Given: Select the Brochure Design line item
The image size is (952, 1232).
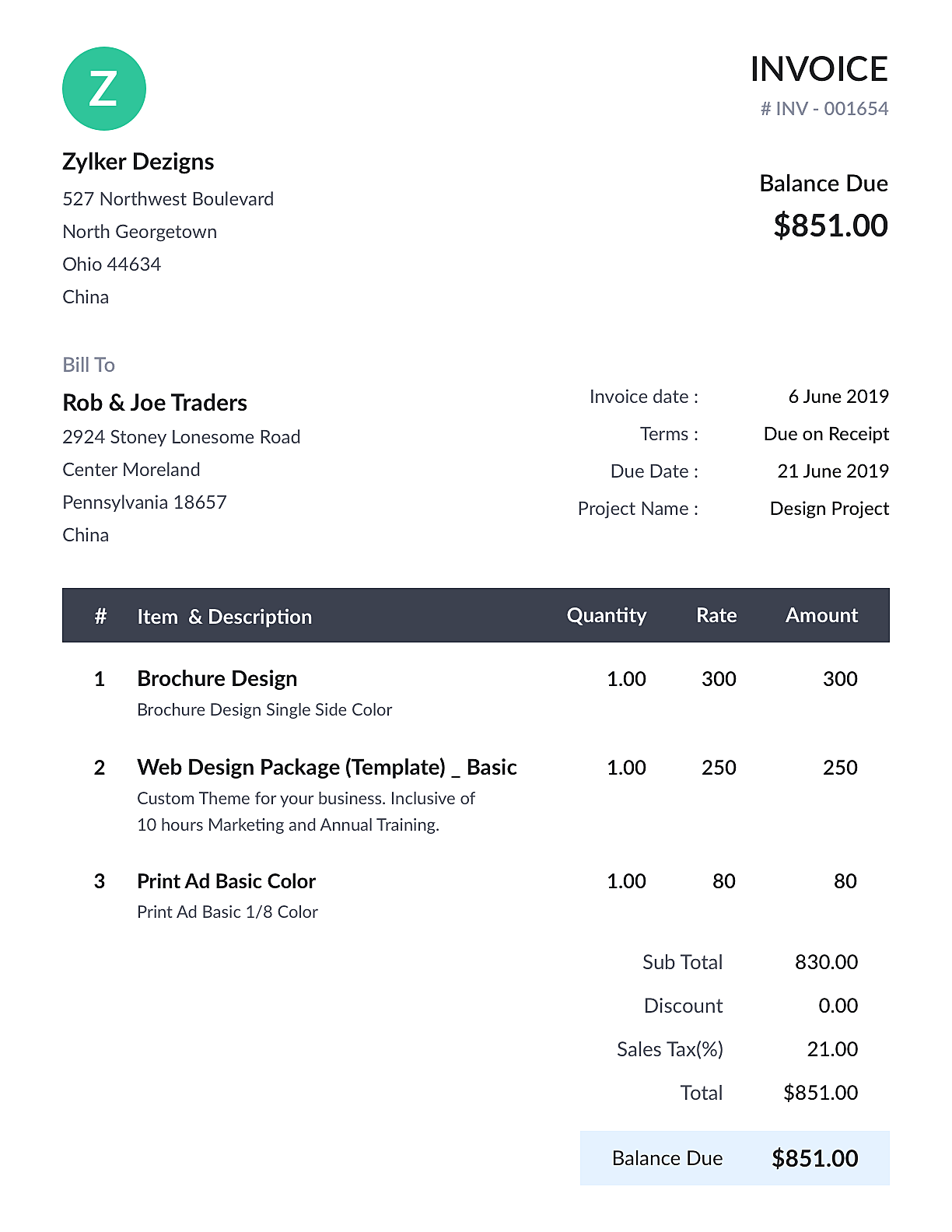Looking at the screenshot, I should tap(217, 679).
